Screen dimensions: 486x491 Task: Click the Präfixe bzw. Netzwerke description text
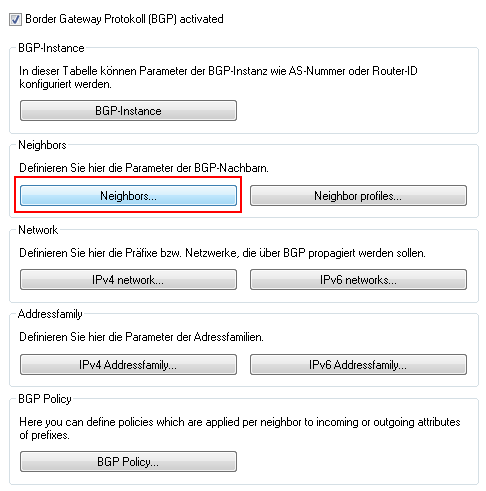[x=222, y=253]
